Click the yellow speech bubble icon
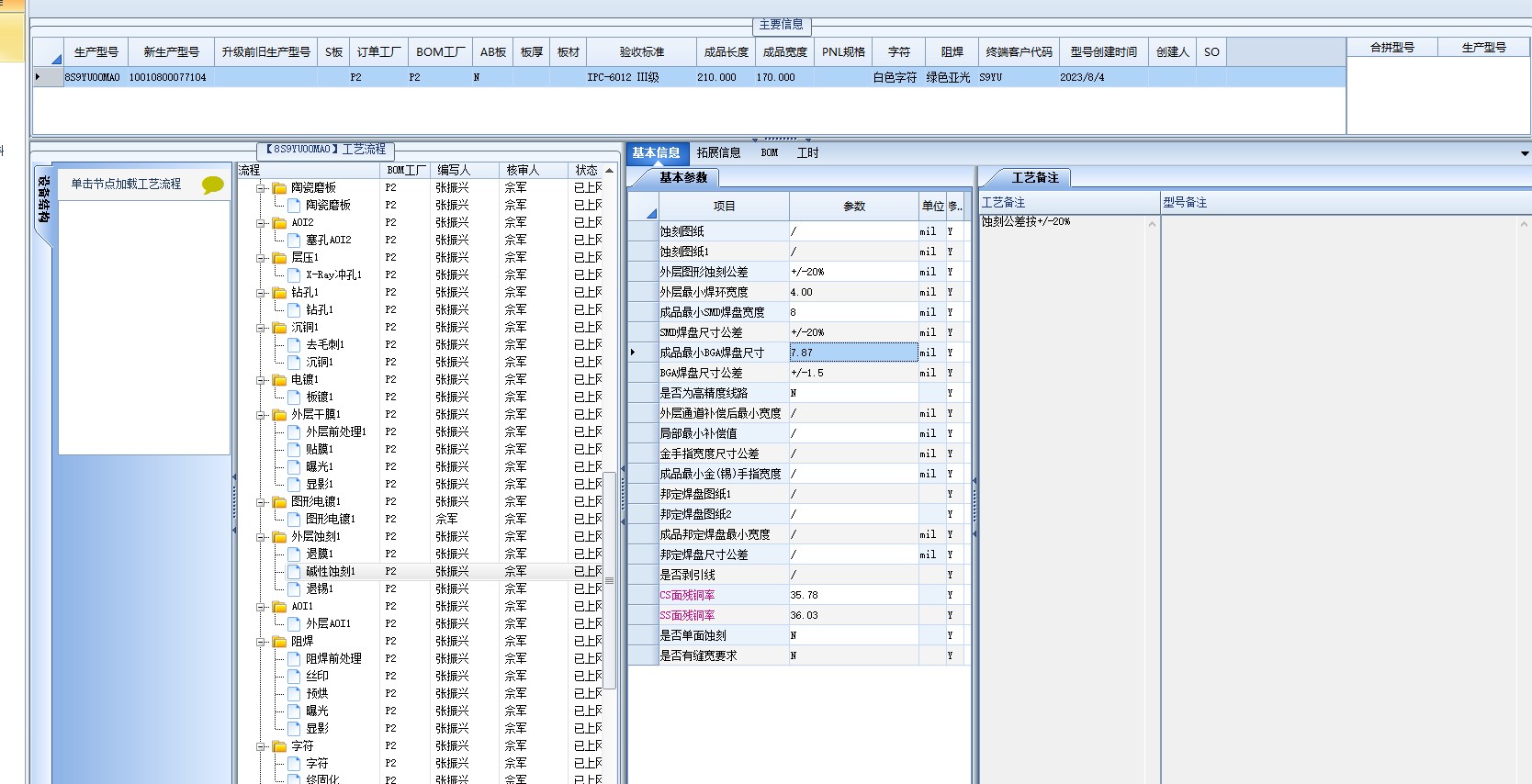Viewport: 1532px width, 784px height. tap(213, 185)
